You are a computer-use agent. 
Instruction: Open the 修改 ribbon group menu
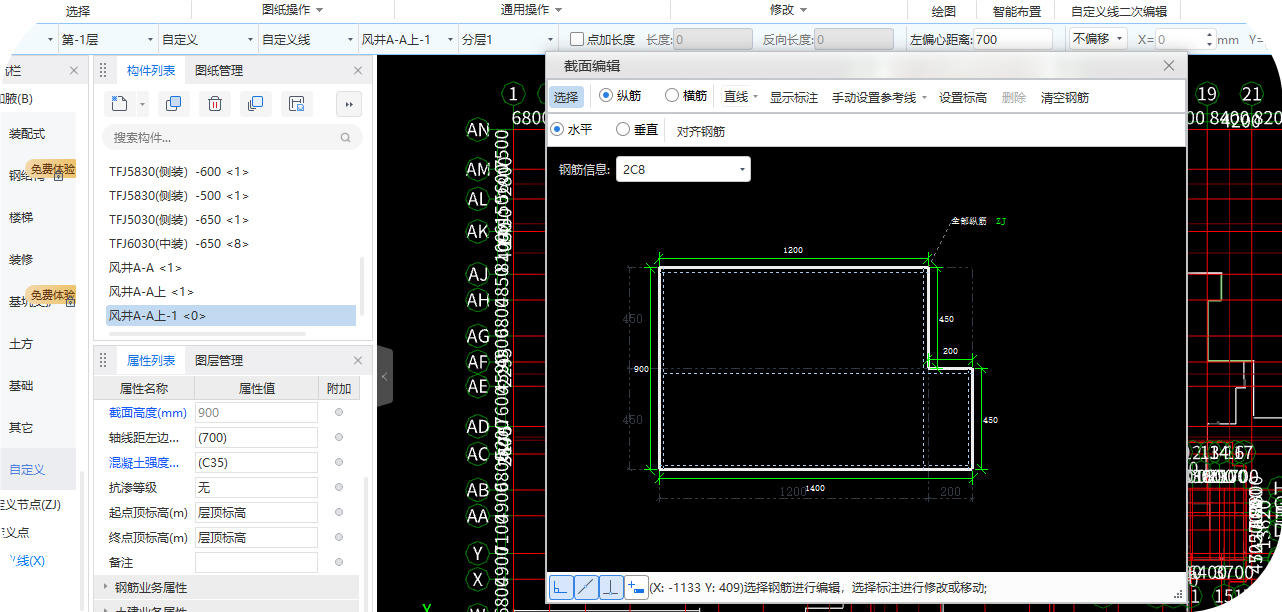click(789, 10)
